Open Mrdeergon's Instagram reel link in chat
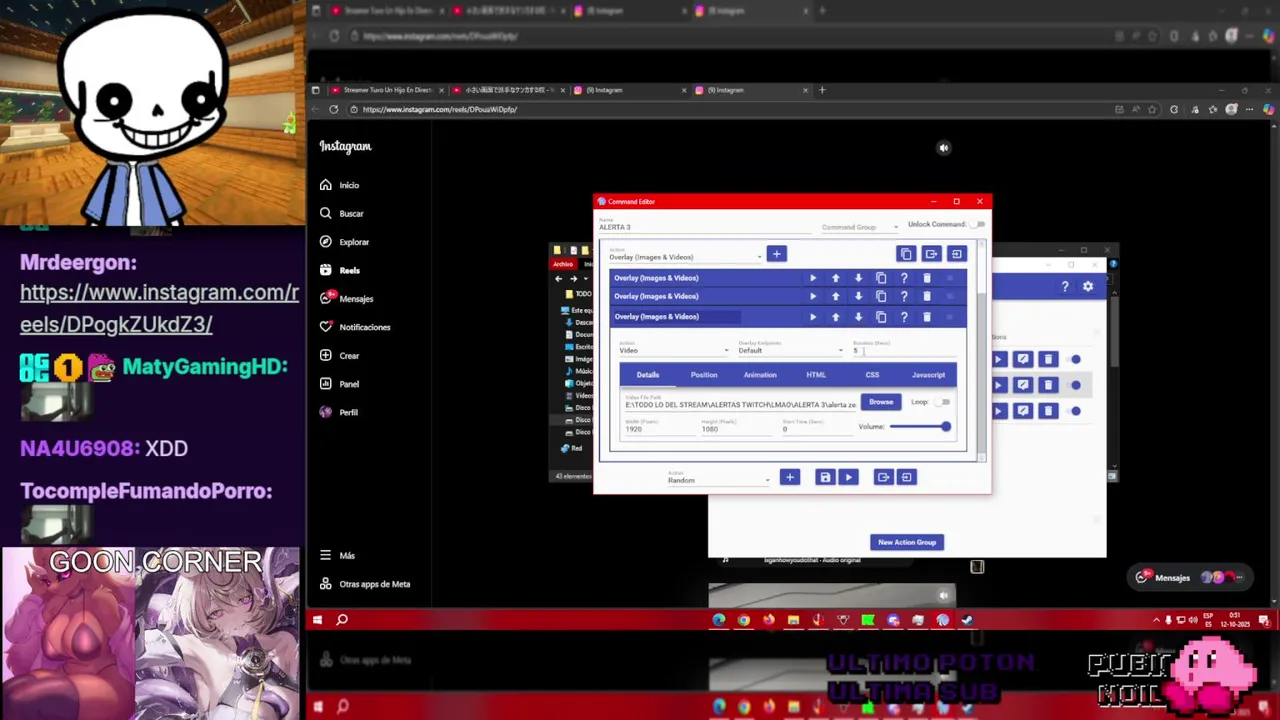Image resolution: width=1280 pixels, height=720 pixels. pyautogui.click(x=159, y=309)
